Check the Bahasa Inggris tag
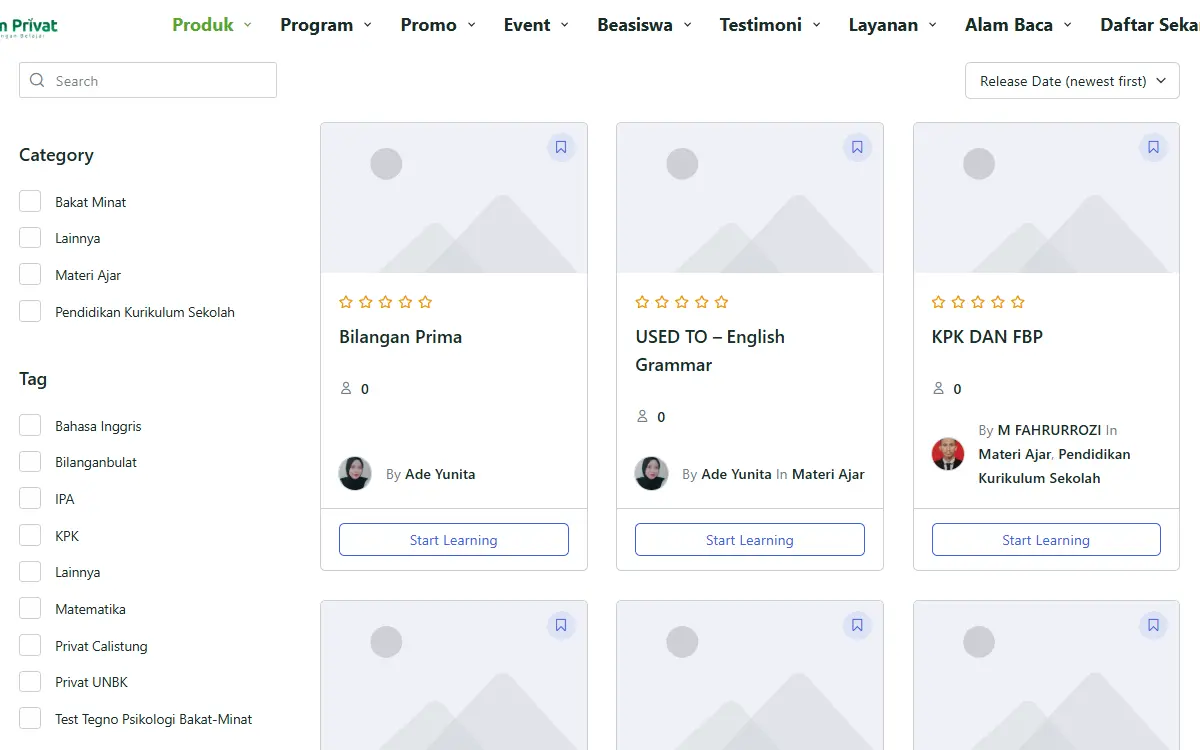The width and height of the screenshot is (1200, 750). click(x=30, y=425)
